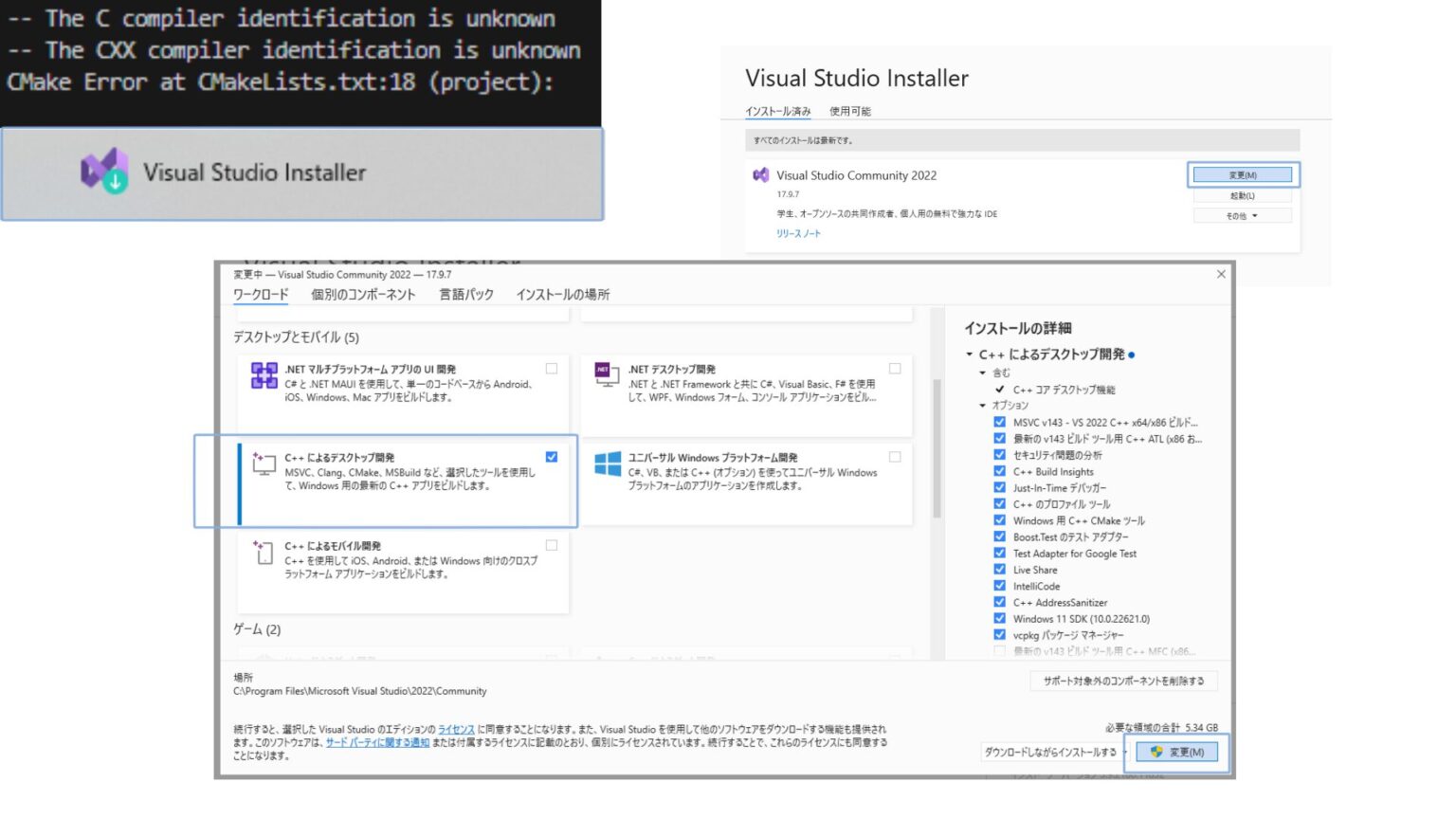Click the C++ によるモバイル開発 workload icon

pyautogui.click(x=264, y=552)
